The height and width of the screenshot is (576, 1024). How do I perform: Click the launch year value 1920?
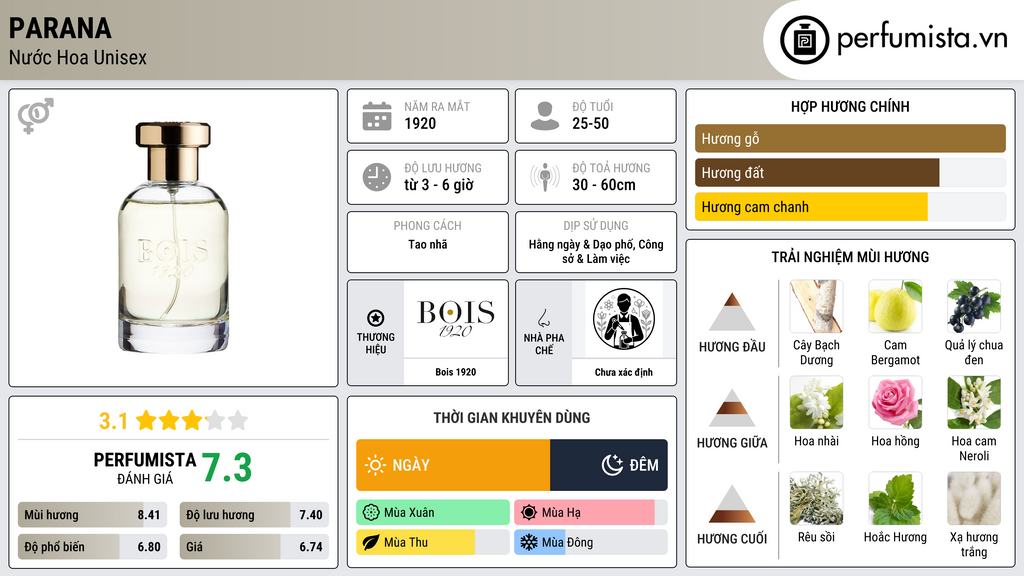tap(420, 123)
